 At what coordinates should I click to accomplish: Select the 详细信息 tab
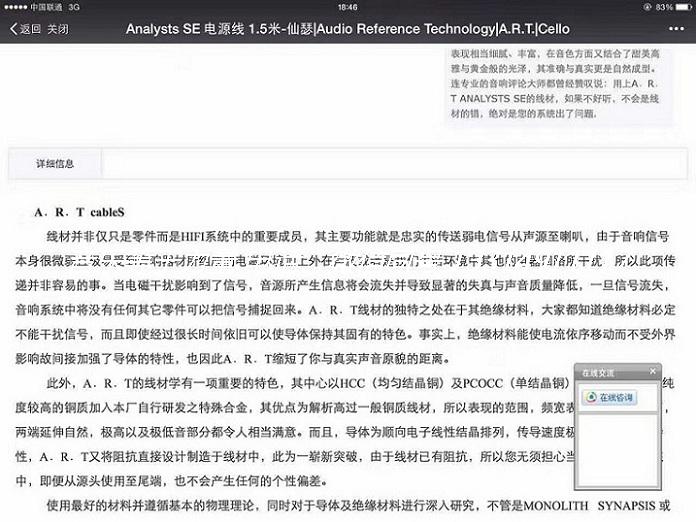click(55, 164)
